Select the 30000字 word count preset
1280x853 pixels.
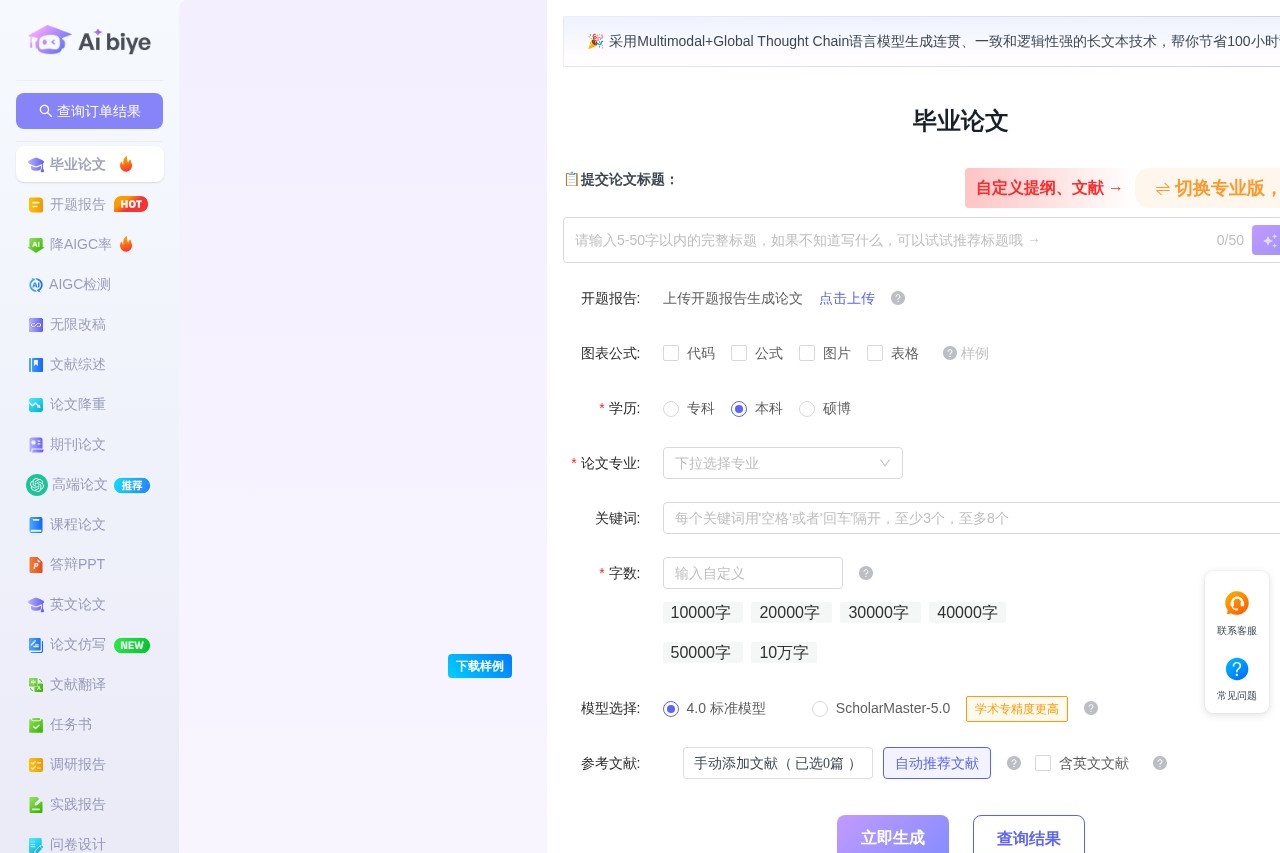(878, 612)
